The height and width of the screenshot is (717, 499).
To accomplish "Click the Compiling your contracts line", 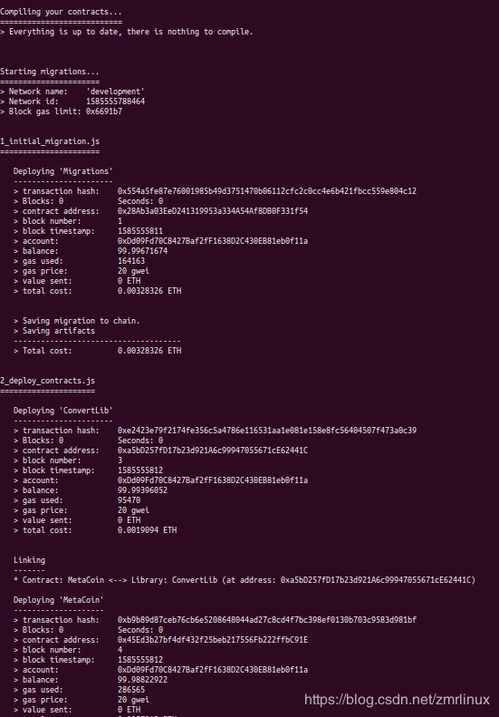I will coord(61,12).
